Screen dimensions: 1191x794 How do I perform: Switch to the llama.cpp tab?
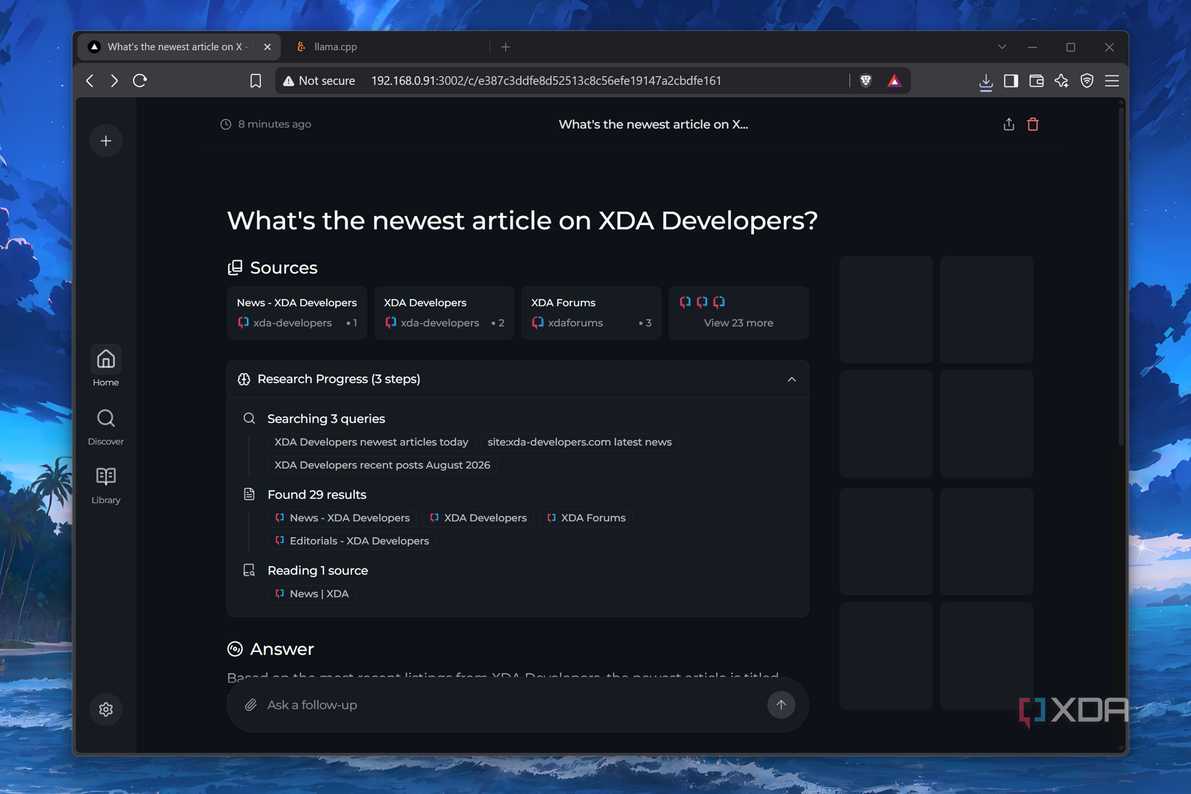click(x=387, y=47)
